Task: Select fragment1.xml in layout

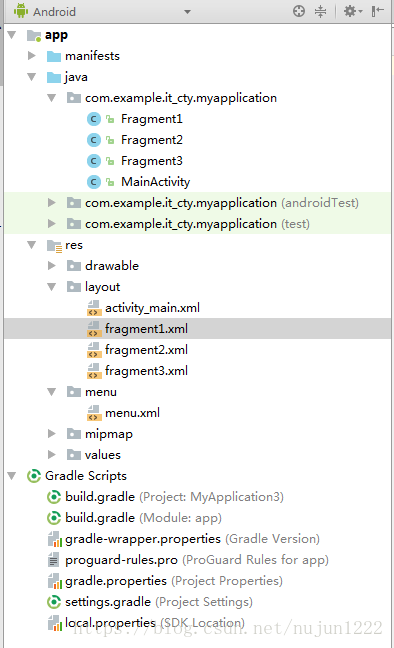Action: click(x=146, y=329)
